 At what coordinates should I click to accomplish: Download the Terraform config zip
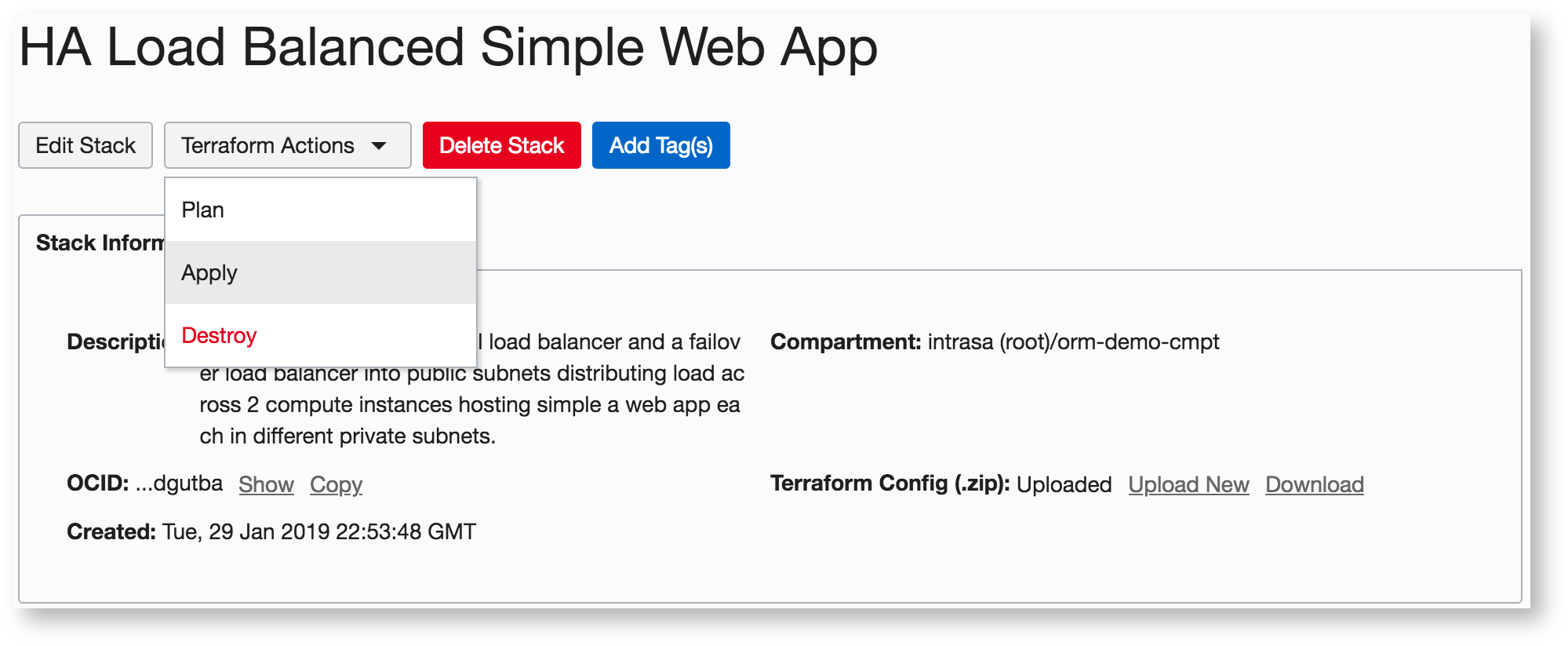coord(1314,484)
